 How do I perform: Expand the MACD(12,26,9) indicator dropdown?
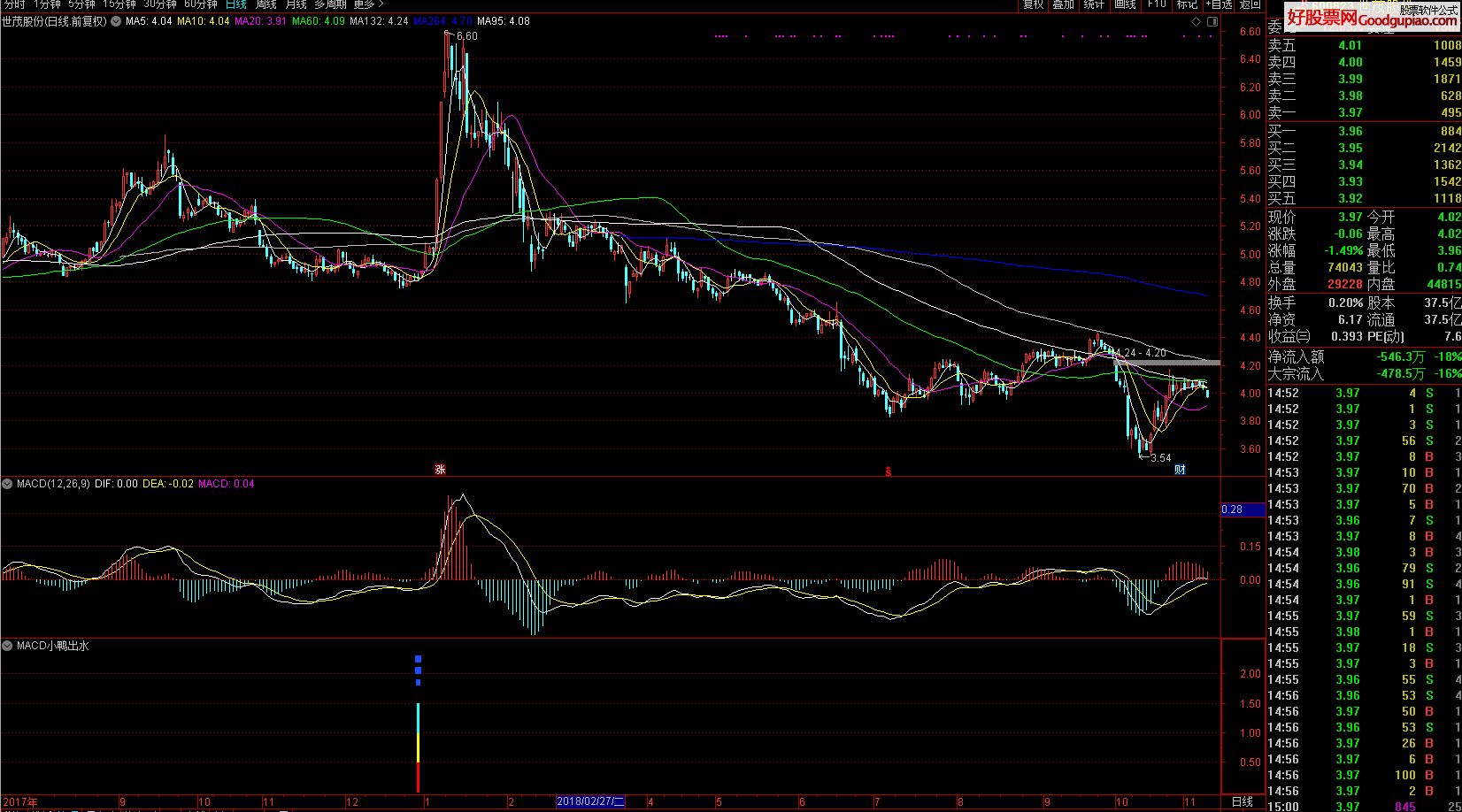pyautogui.click(x=8, y=484)
